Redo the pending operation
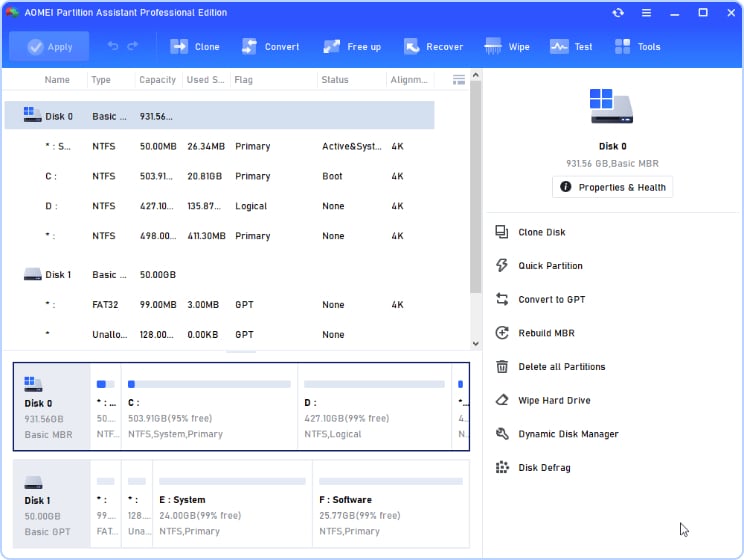Viewport: 744px width, 560px height. click(133, 46)
